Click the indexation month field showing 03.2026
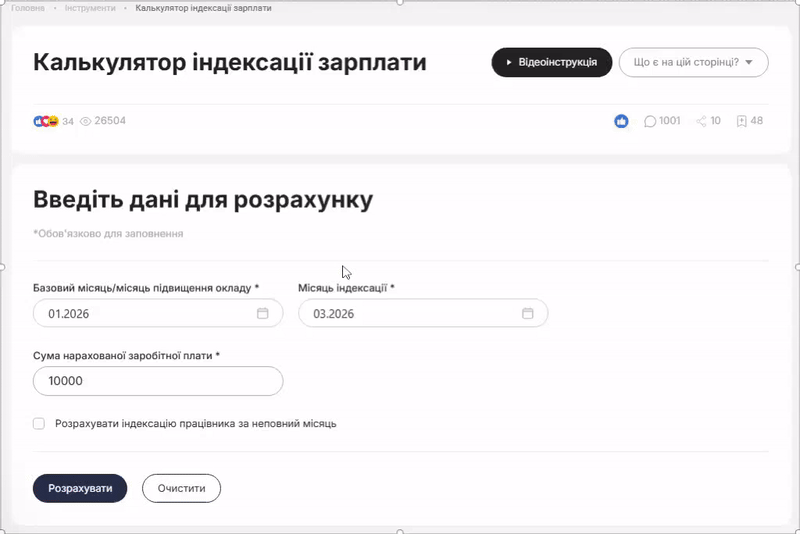The height and width of the screenshot is (534, 800). [x=410, y=313]
